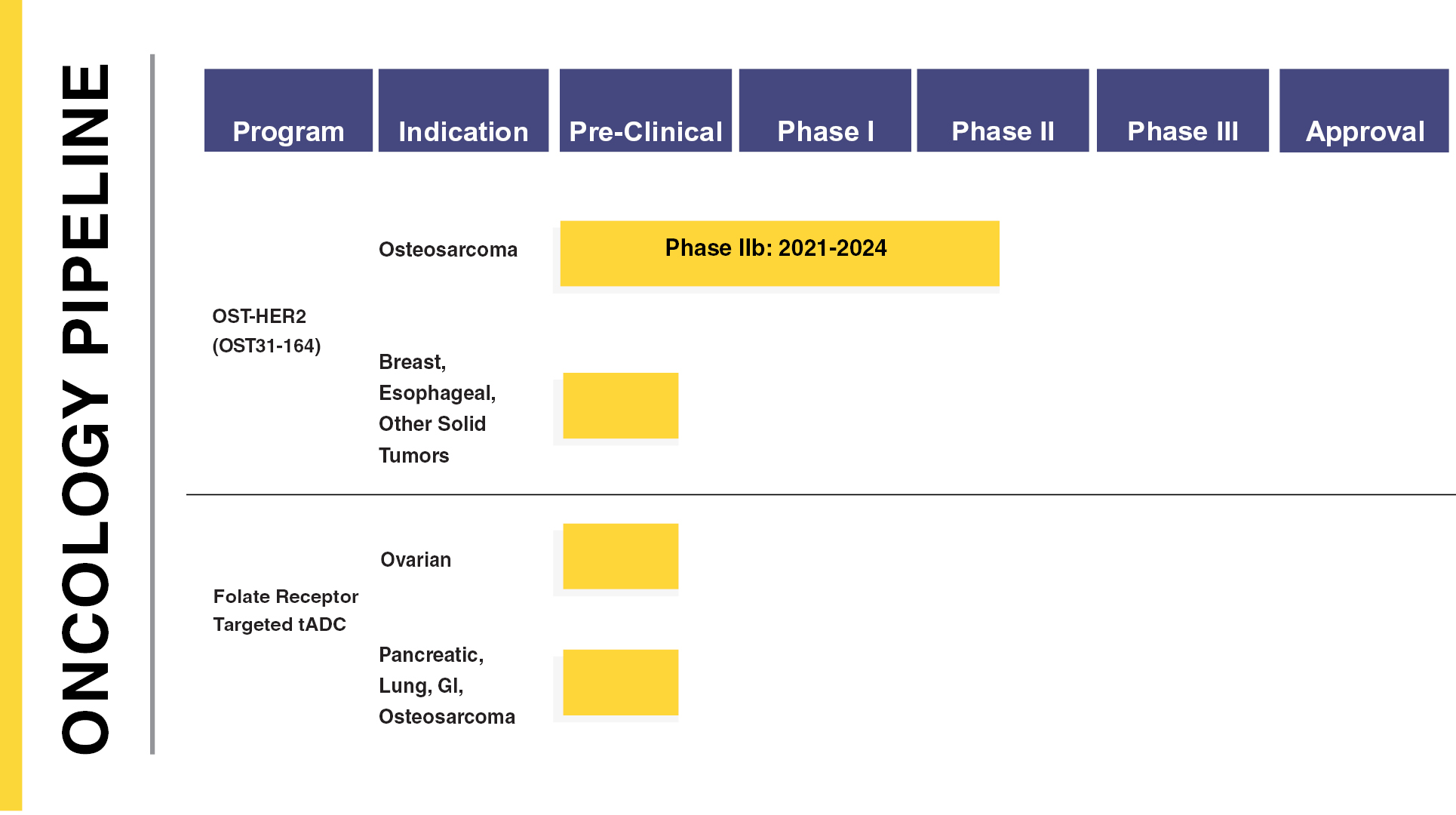Click the ONCOLOGY PIPELINE vertical title
This screenshot has height=815, width=1456.
(85, 408)
